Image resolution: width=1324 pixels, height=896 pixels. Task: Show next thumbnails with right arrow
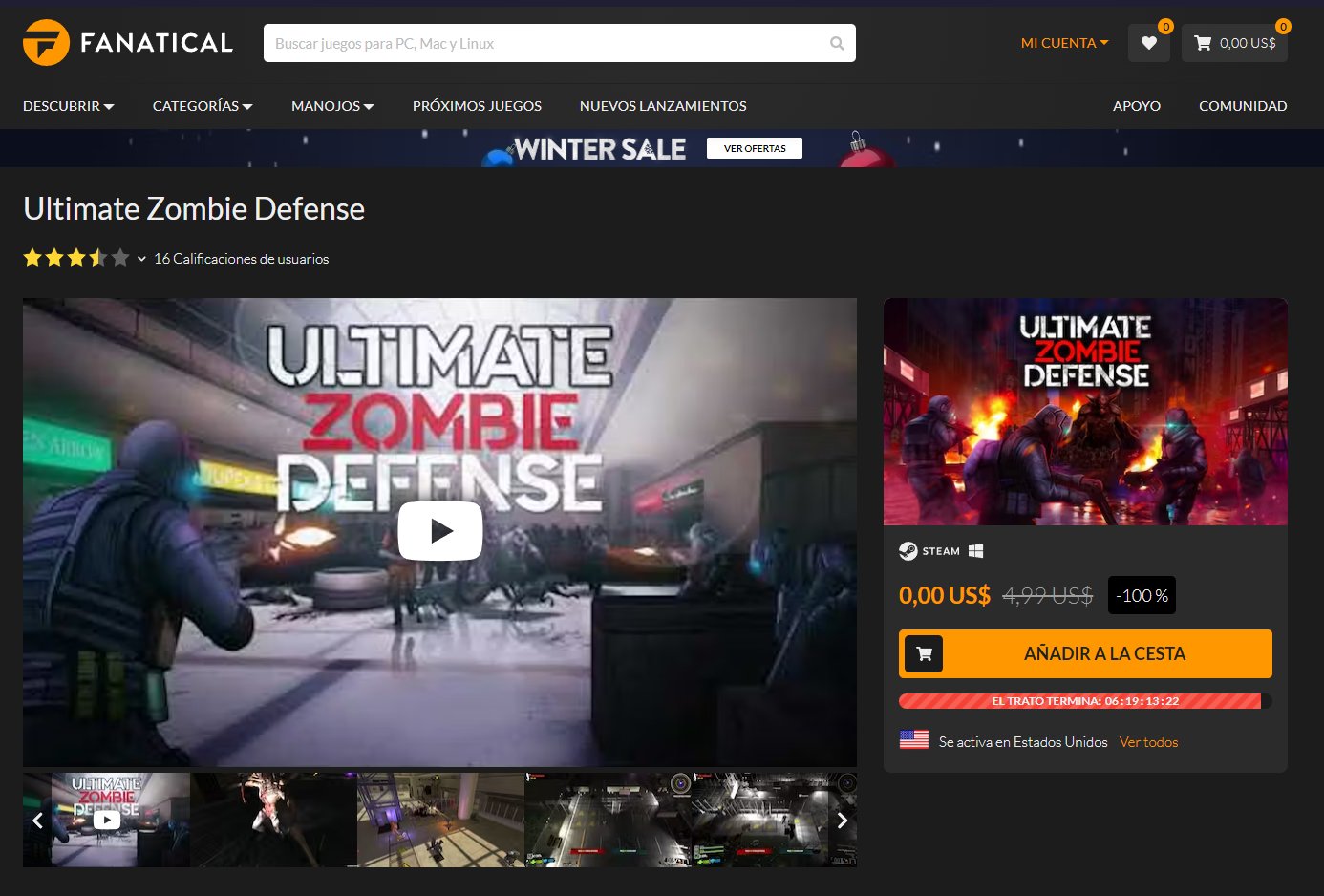(843, 820)
